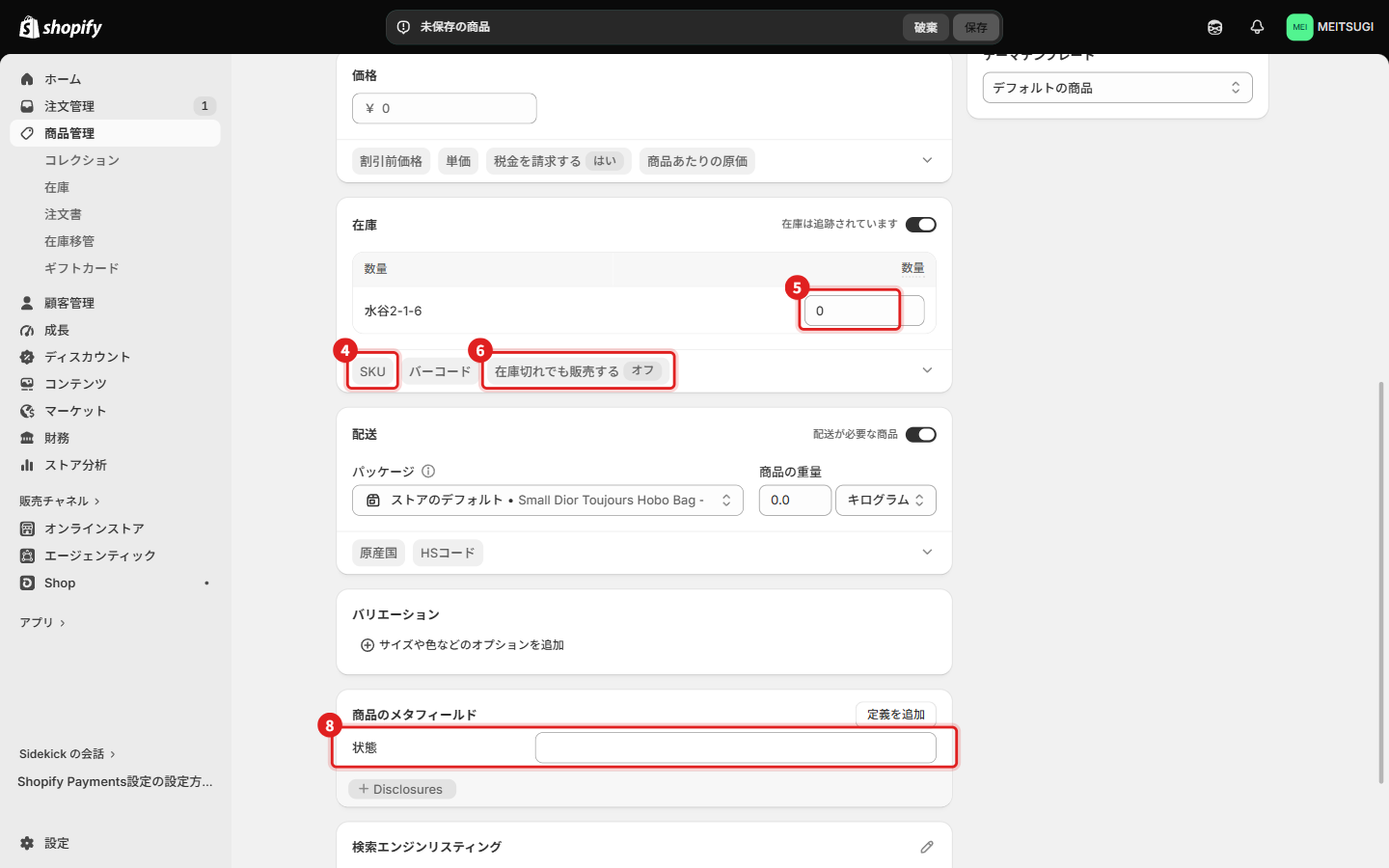Image resolution: width=1389 pixels, height=868 pixels.
Task: Add サイズや色などのオプションを追加 variant option
Action: pos(462,645)
